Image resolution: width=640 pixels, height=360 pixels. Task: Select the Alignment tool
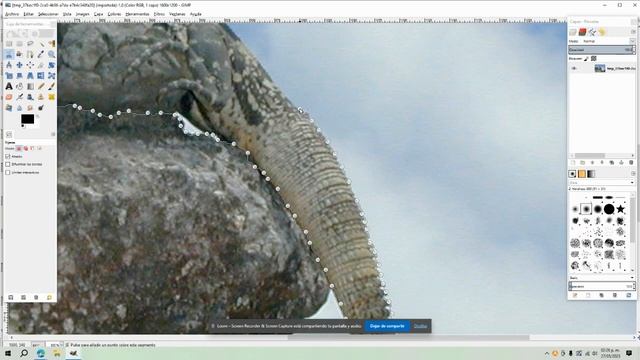30,65
